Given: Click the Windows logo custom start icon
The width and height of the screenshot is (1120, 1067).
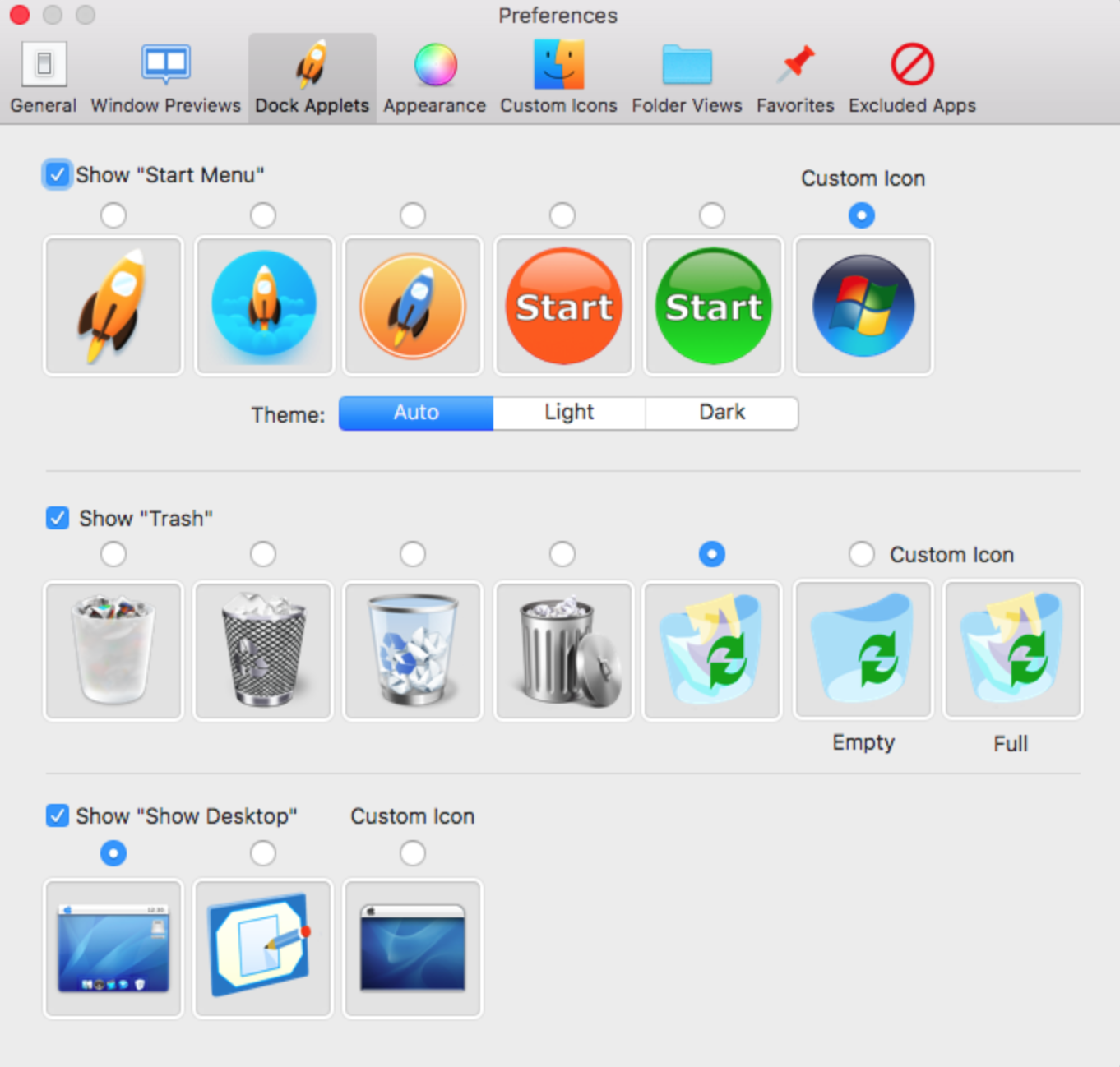Looking at the screenshot, I should click(863, 306).
